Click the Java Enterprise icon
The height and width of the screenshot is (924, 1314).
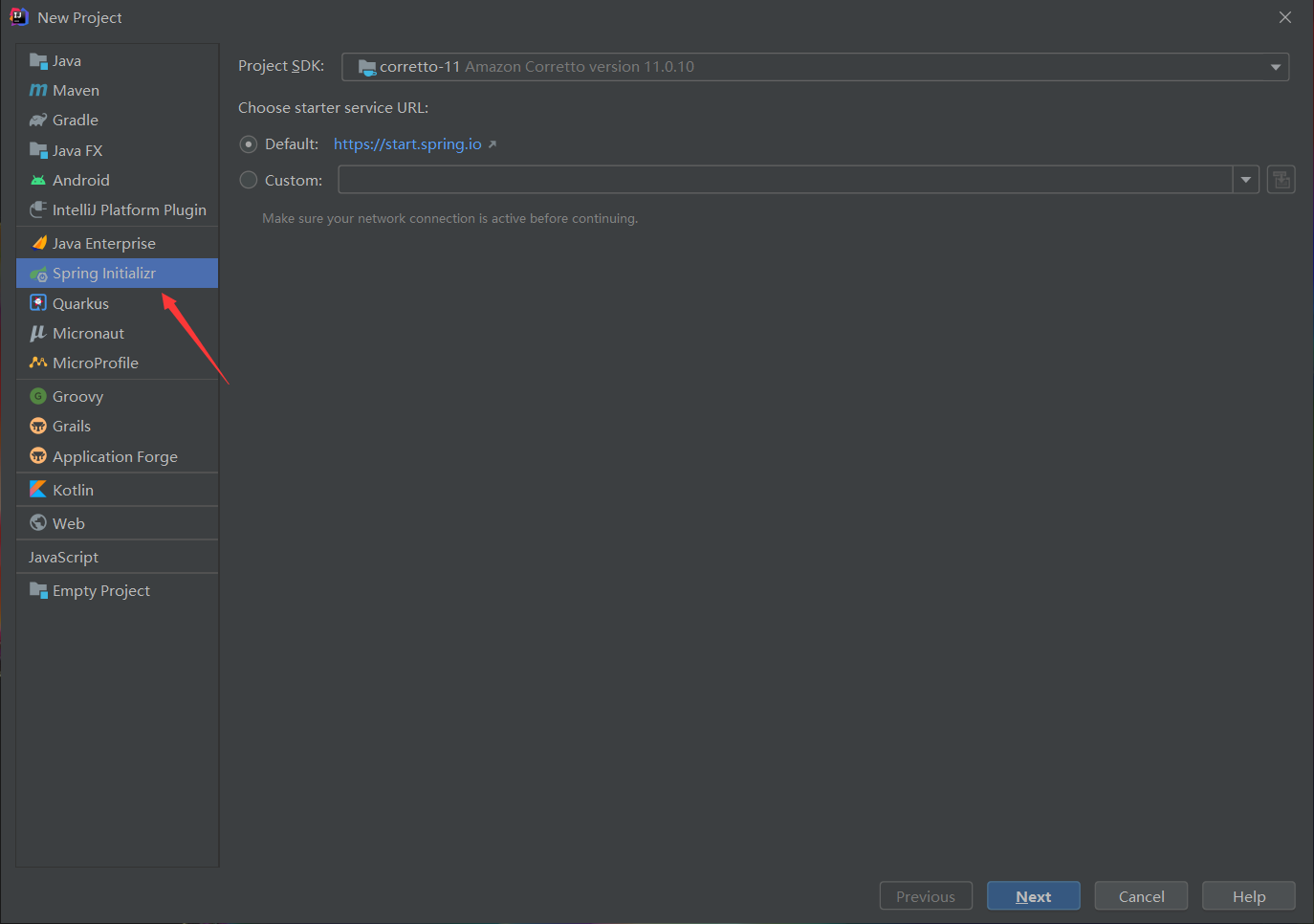pyautogui.click(x=38, y=243)
